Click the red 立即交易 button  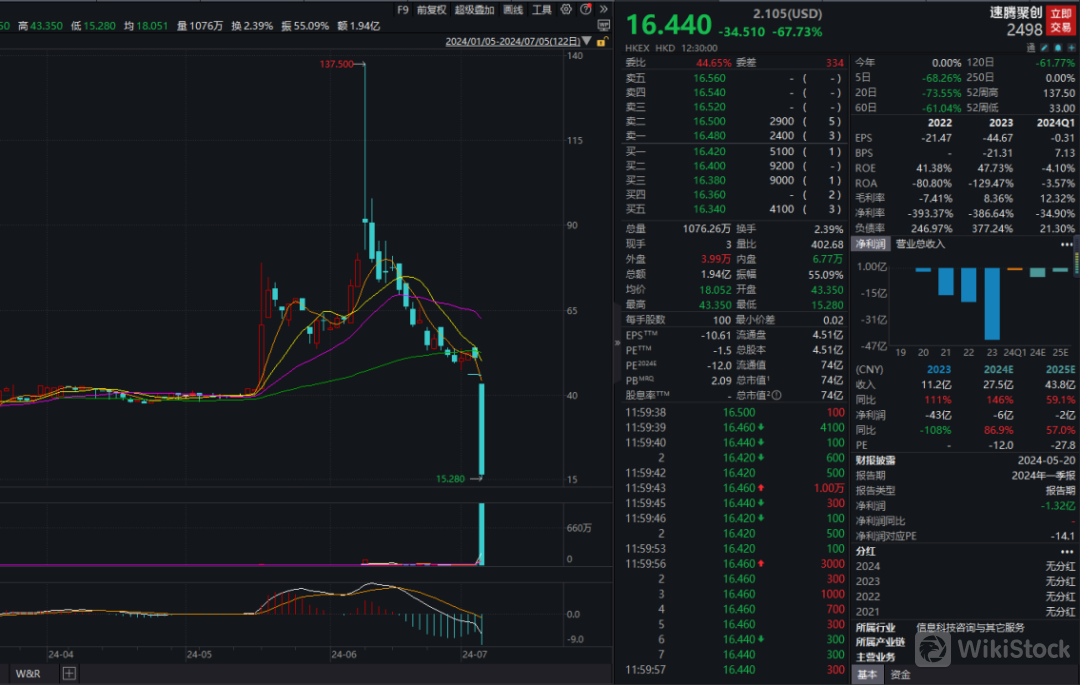1060,21
